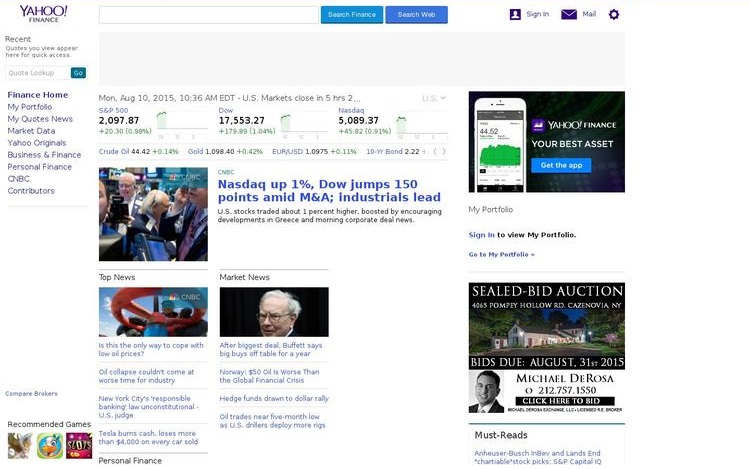Click Go to My Portfolio link
The width and height of the screenshot is (750, 469).
pos(502,254)
